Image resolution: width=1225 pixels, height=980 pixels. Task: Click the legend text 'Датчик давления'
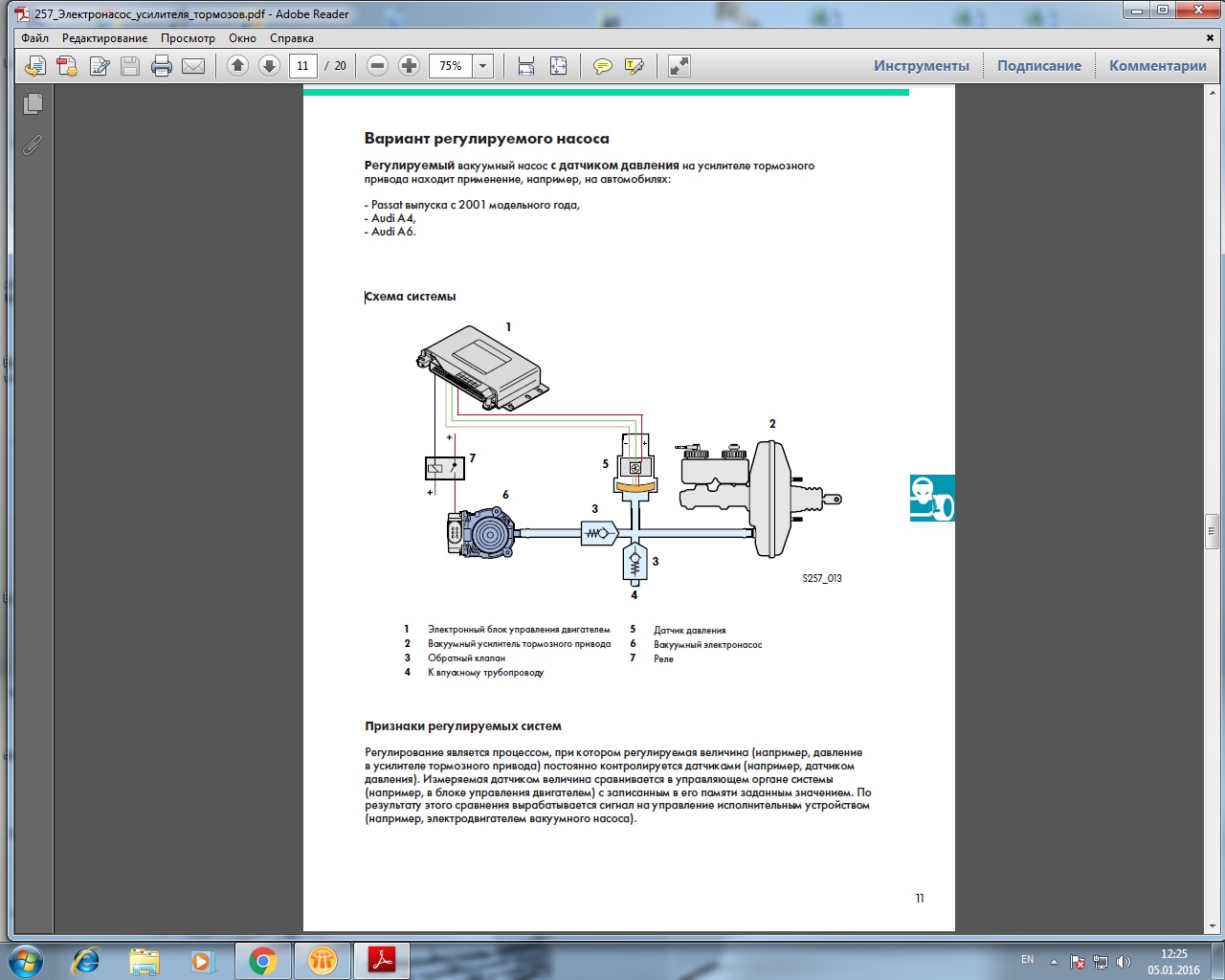pos(689,631)
